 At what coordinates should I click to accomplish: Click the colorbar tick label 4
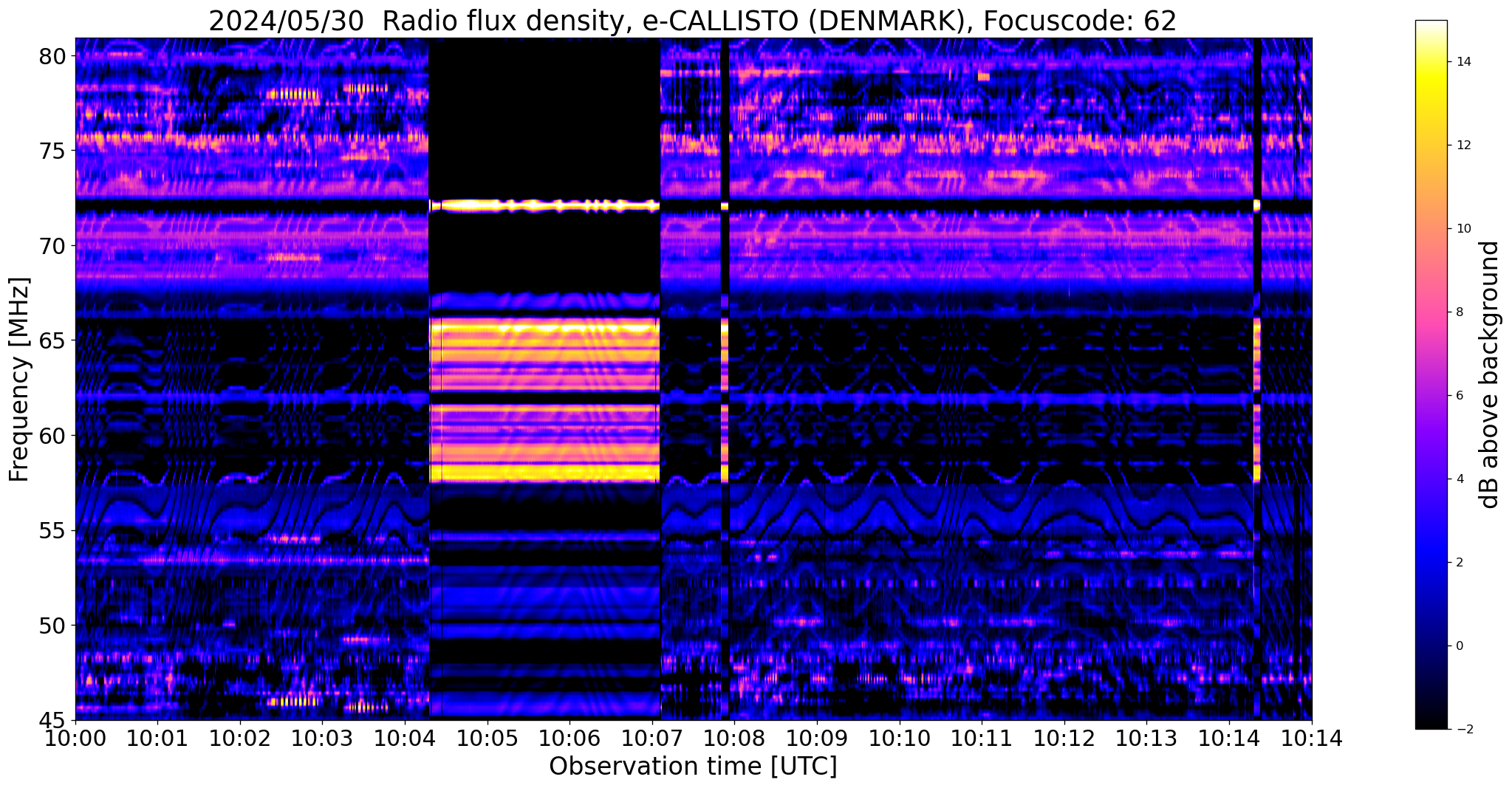click(1459, 479)
